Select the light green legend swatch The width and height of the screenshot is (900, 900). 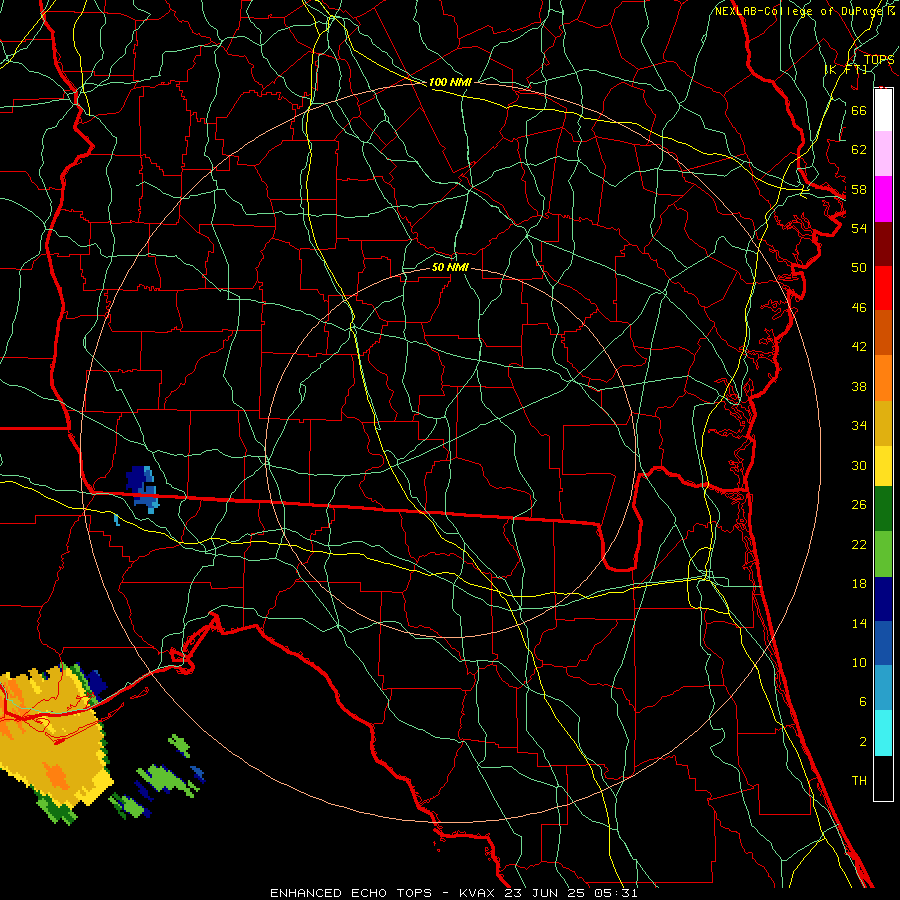883,554
